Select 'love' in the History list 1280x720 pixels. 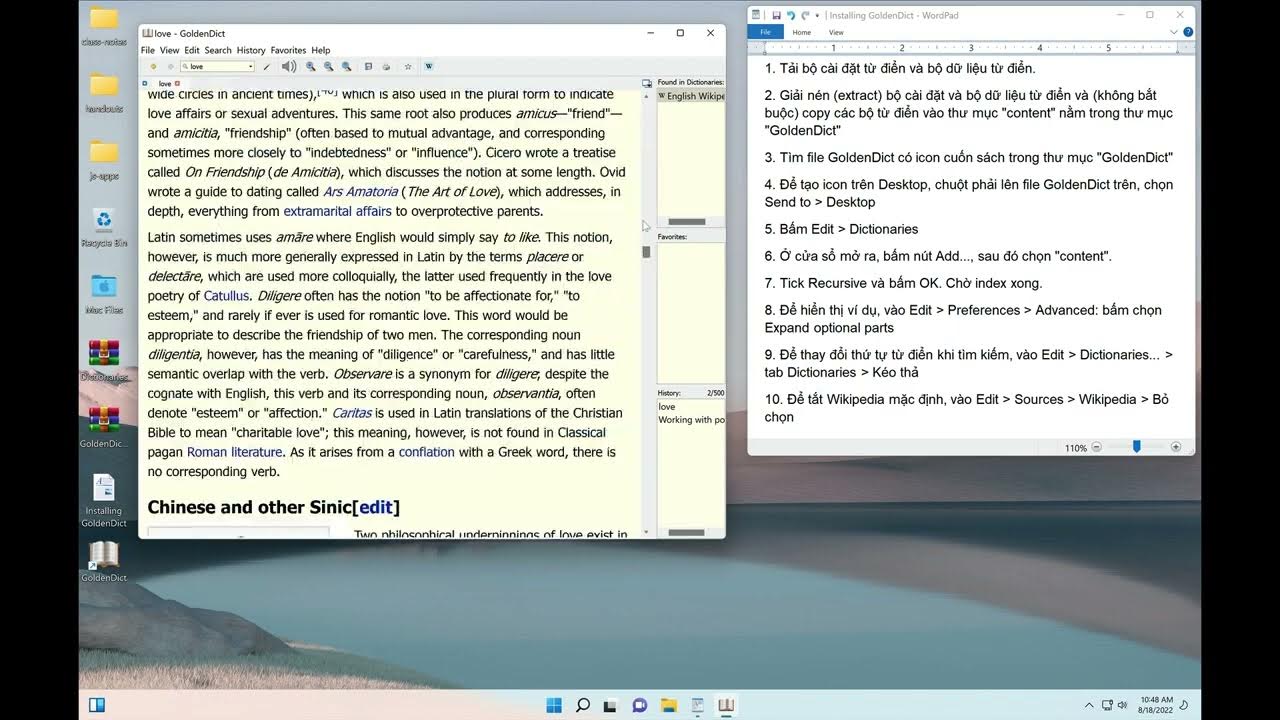coord(667,407)
